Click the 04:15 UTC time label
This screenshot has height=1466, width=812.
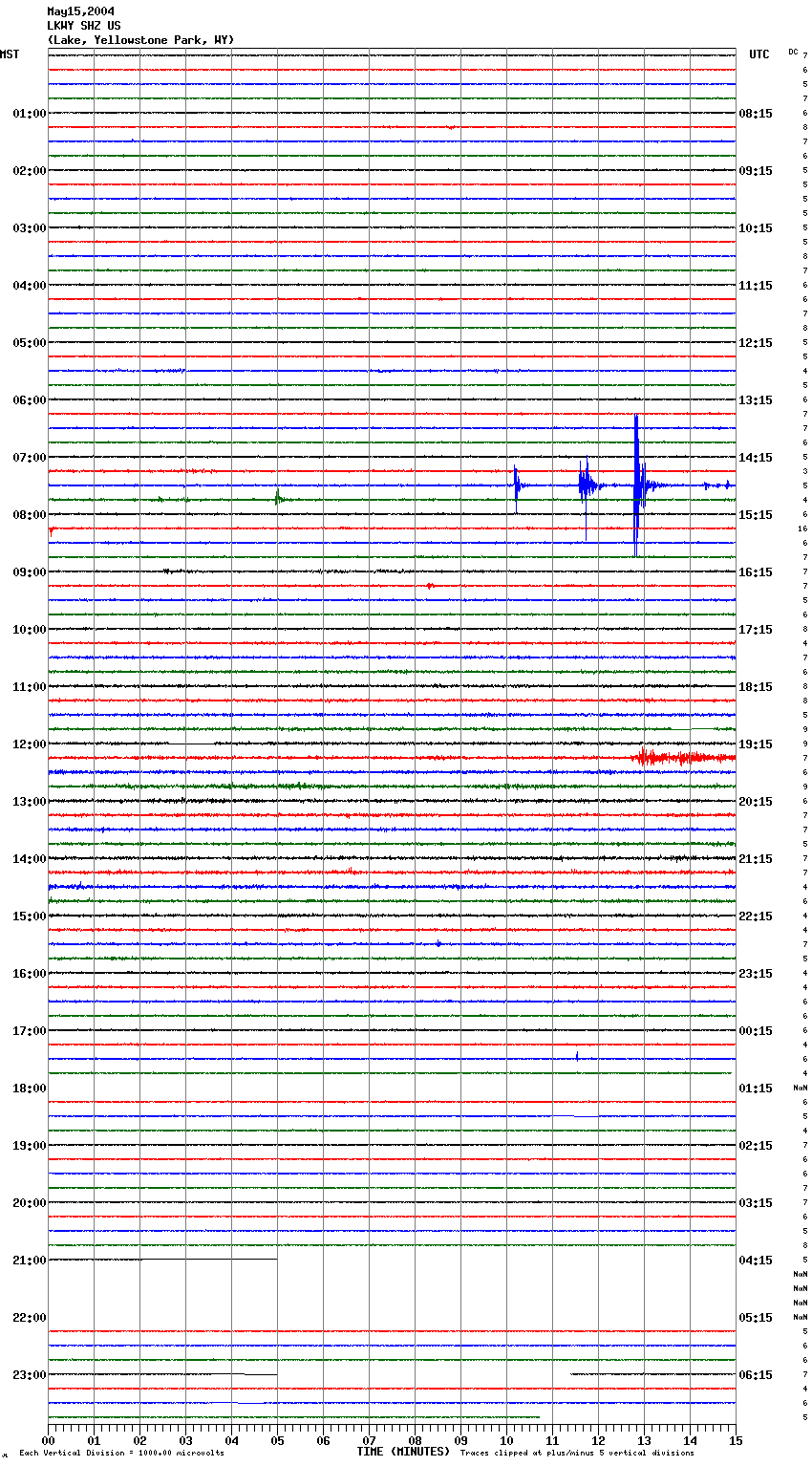click(756, 1261)
